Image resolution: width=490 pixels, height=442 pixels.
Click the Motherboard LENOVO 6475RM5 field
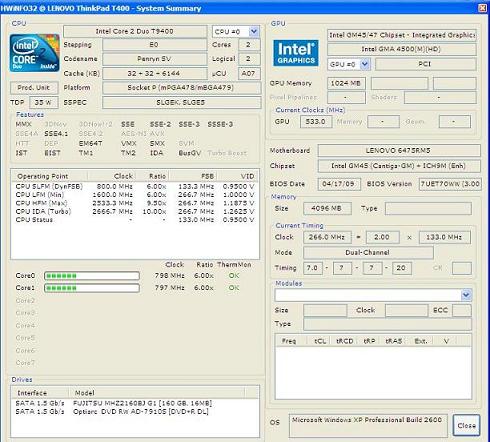pyautogui.click(x=399, y=150)
